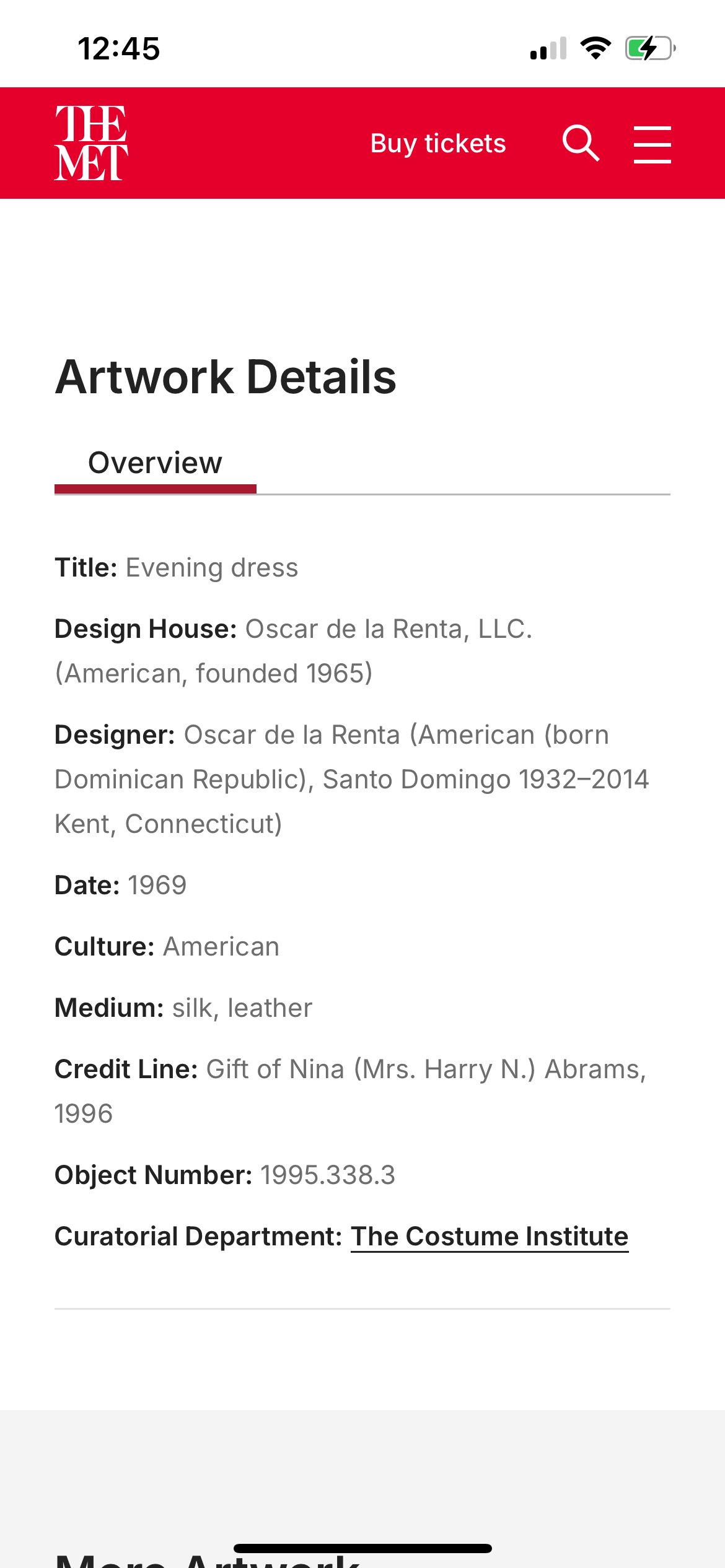This screenshot has width=725, height=1568.
Task: Tap the home indicator bar
Action: coord(362,1548)
